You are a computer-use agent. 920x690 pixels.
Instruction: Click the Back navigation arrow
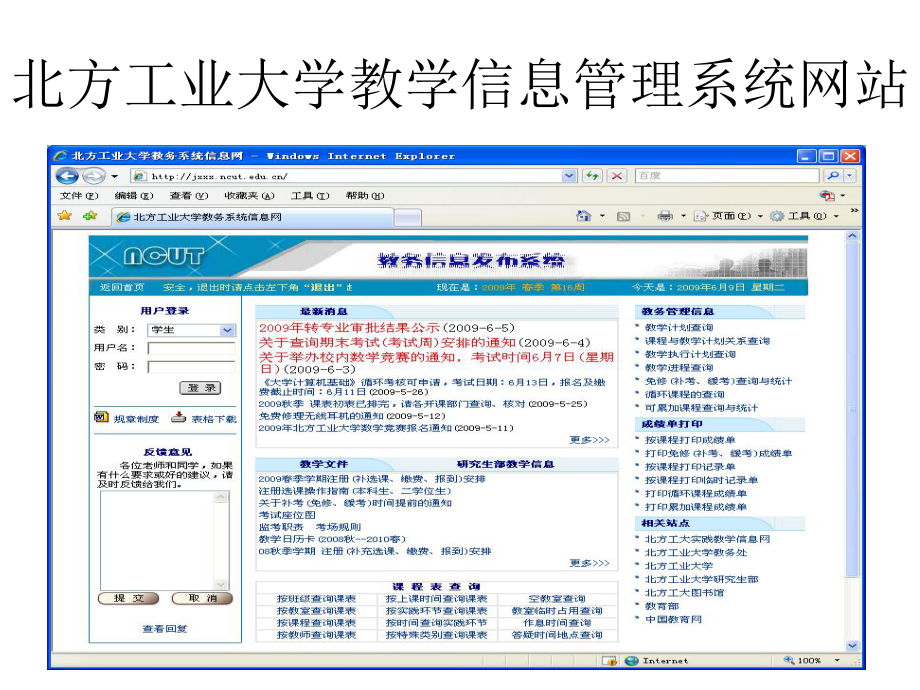(68, 176)
